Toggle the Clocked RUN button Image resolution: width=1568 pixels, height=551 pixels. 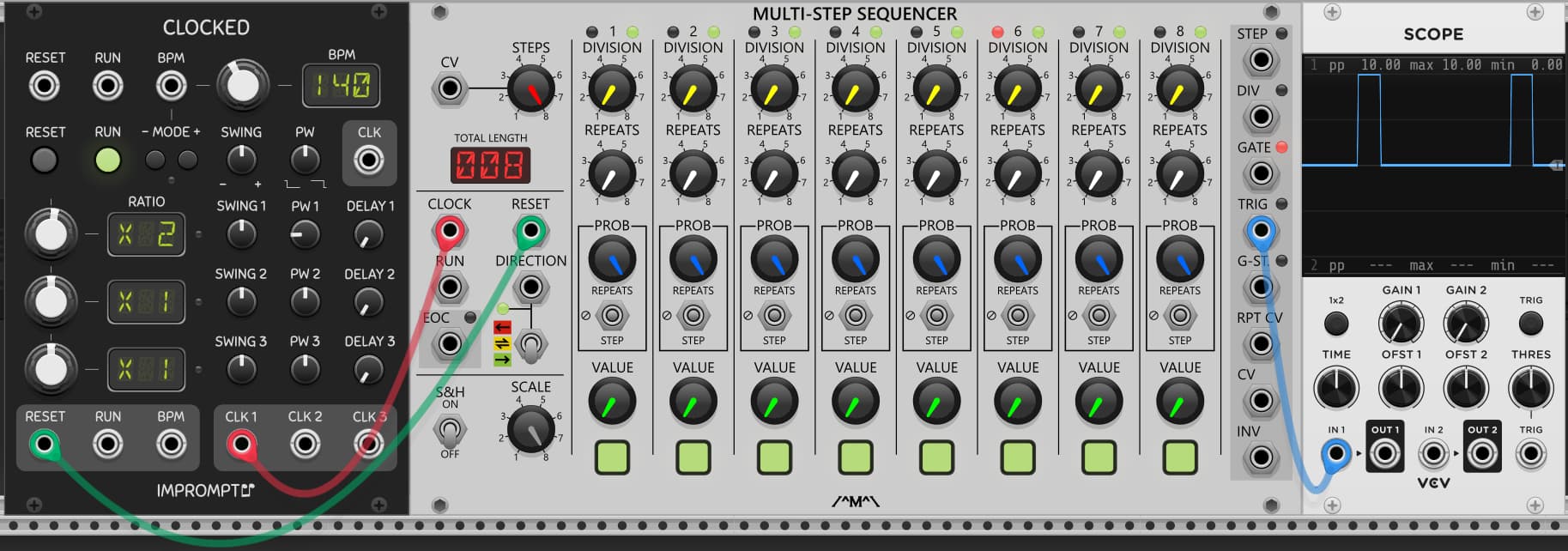[x=107, y=160]
